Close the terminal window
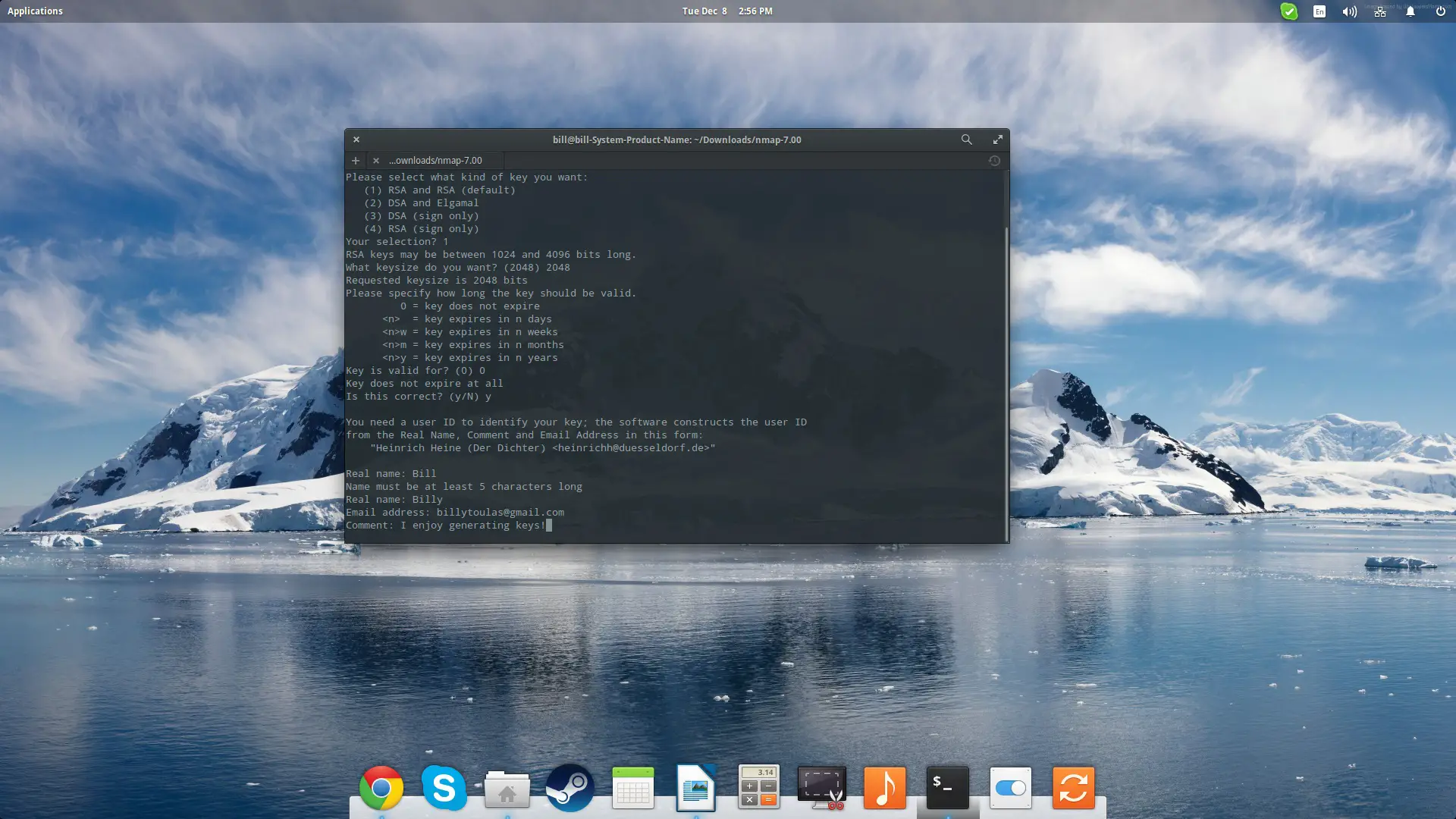Viewport: 1456px width, 819px height. click(356, 140)
